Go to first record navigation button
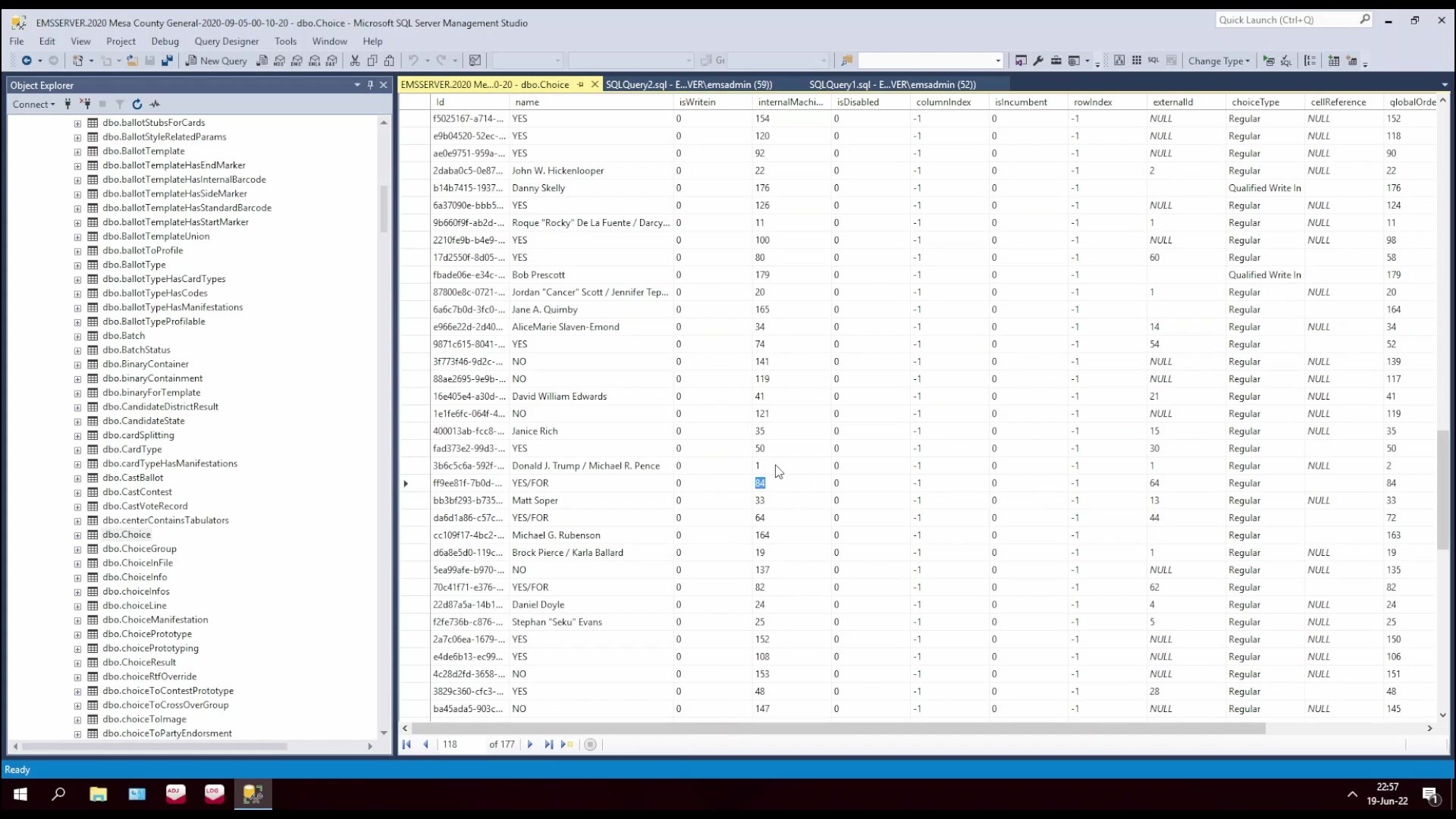1456x819 pixels. 406,745
